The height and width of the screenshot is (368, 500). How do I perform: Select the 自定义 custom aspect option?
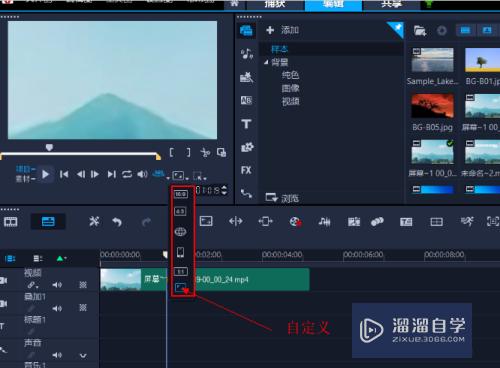coord(180,288)
